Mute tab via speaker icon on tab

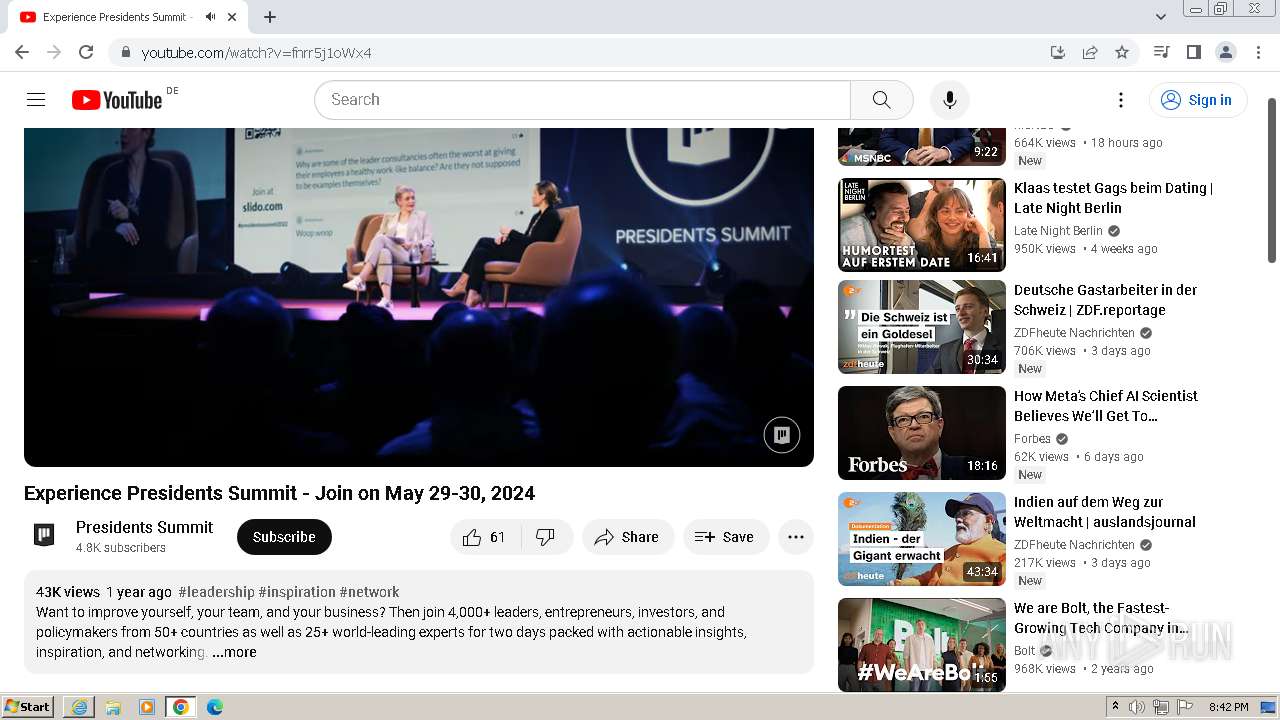210,17
